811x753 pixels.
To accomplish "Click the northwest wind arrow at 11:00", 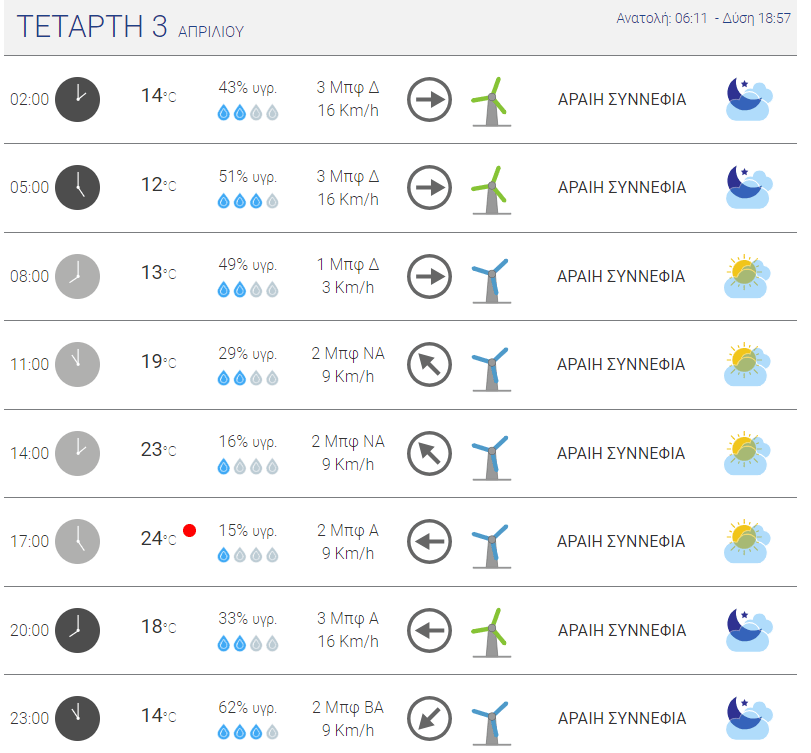I will 429,365.
